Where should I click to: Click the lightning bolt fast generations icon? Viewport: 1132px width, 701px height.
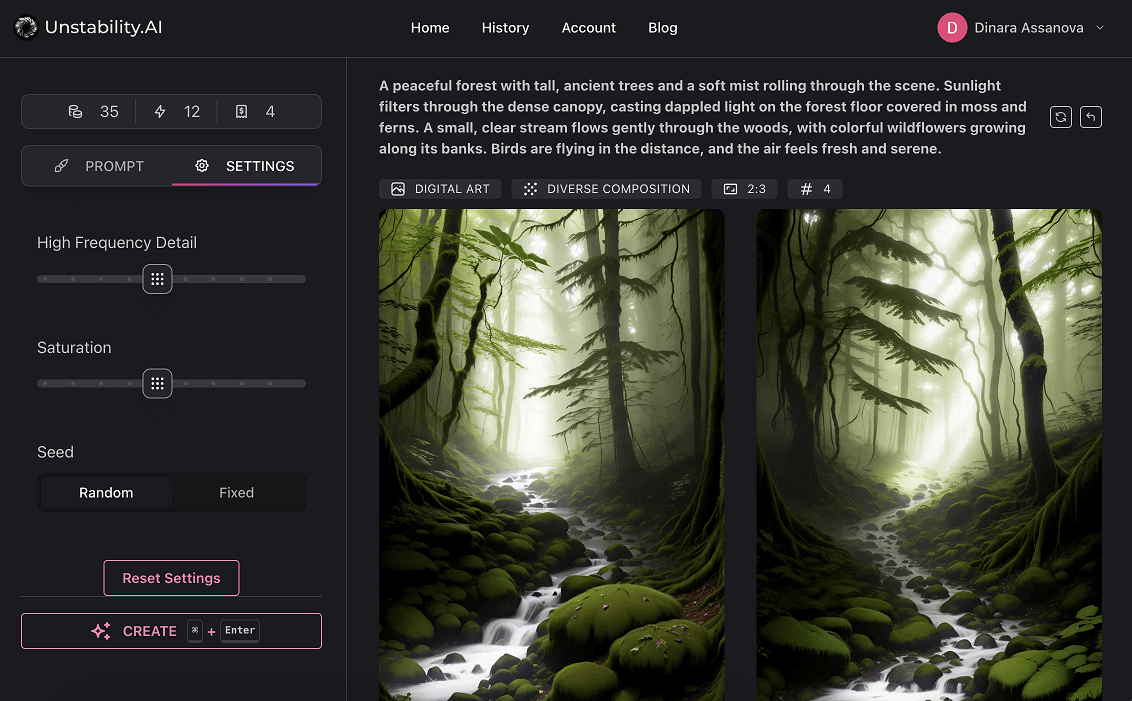(x=160, y=112)
